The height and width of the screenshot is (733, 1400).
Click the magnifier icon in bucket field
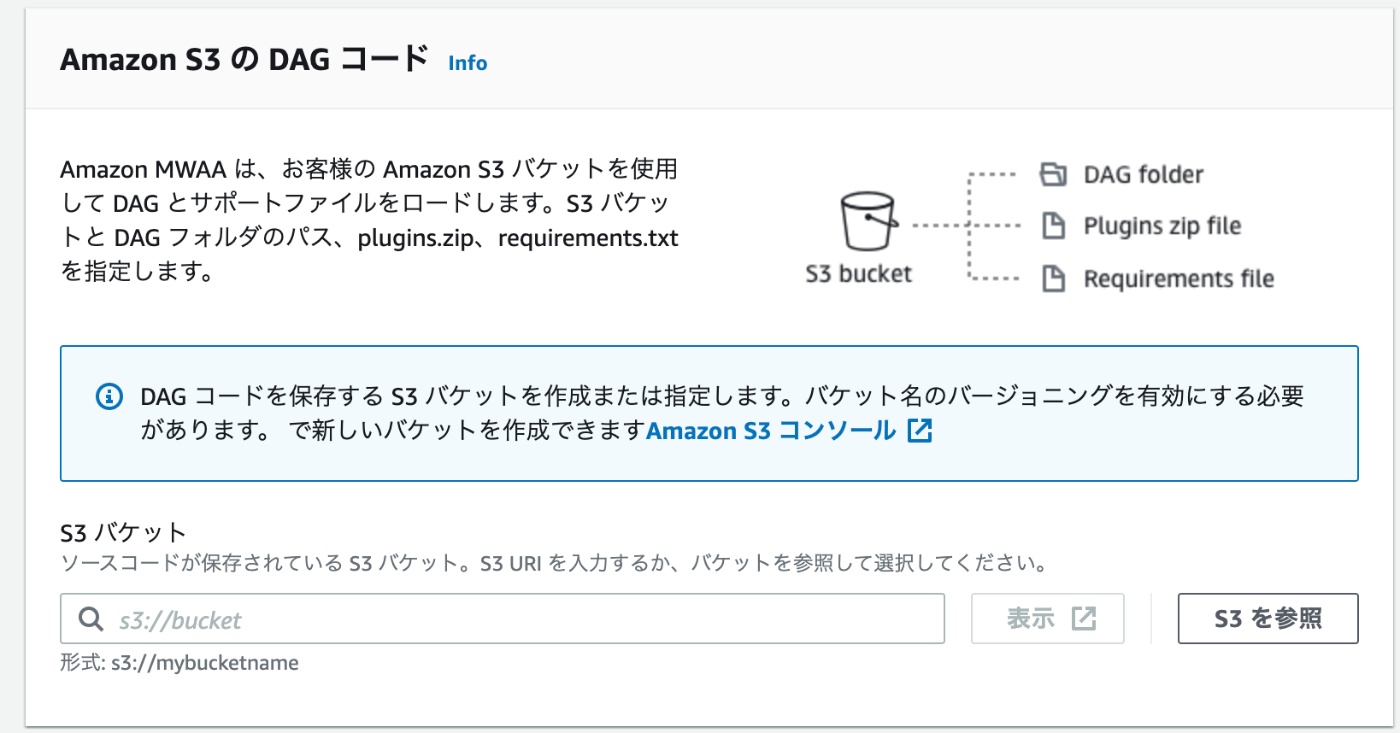pyautogui.click(x=91, y=620)
